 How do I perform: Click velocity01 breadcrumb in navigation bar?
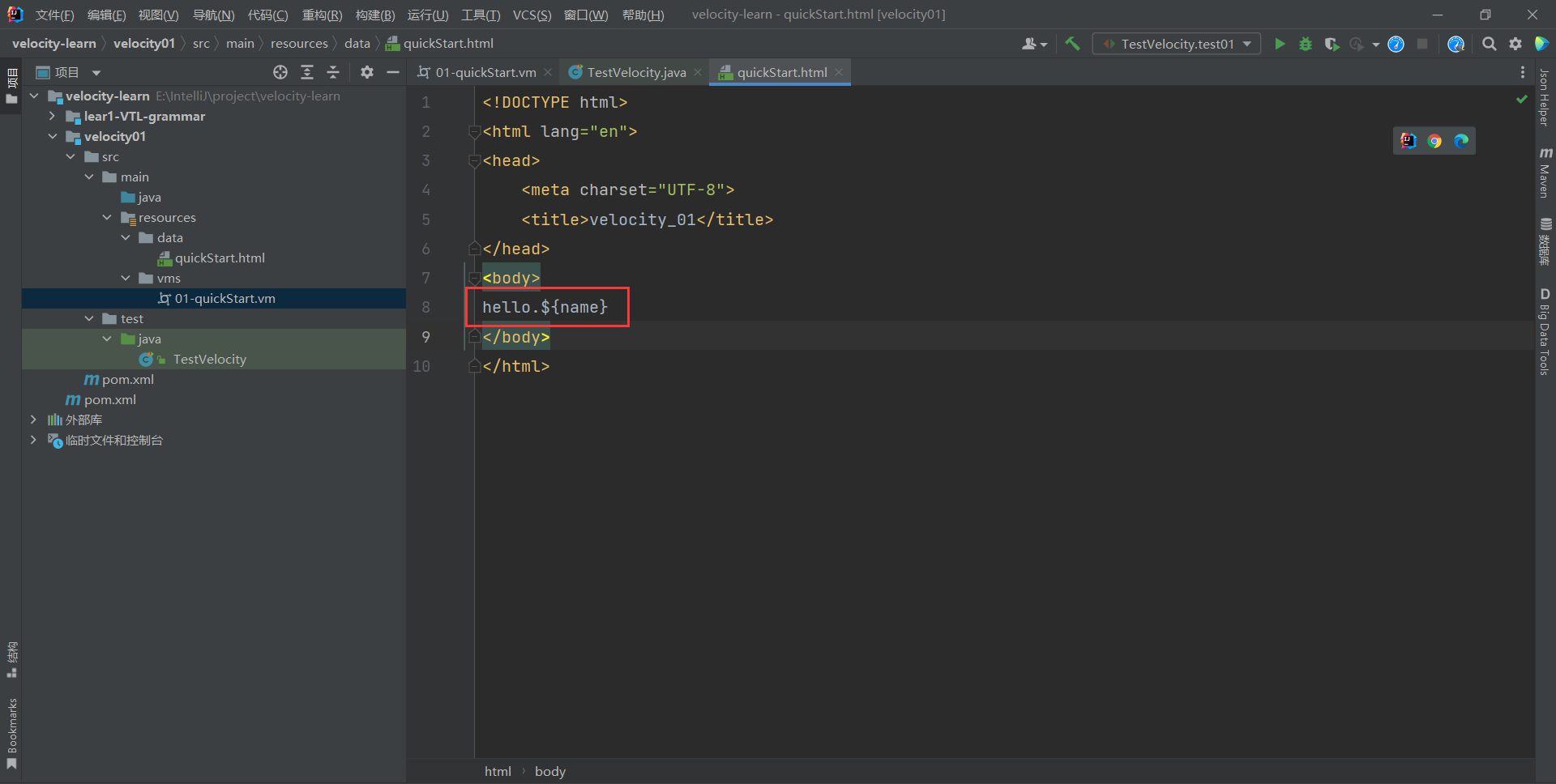[x=144, y=44]
